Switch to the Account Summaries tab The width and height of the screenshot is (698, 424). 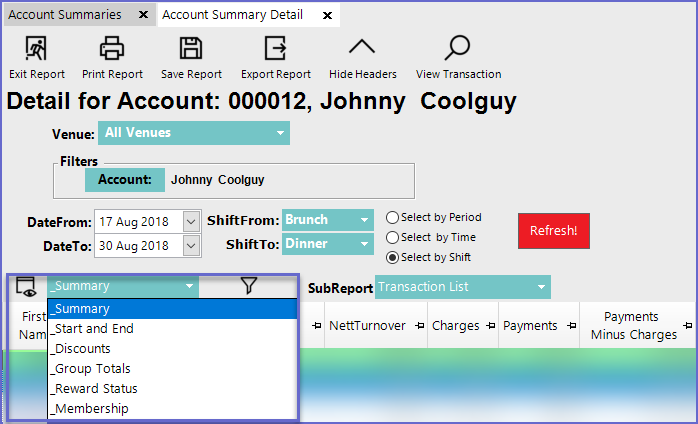tap(65, 15)
